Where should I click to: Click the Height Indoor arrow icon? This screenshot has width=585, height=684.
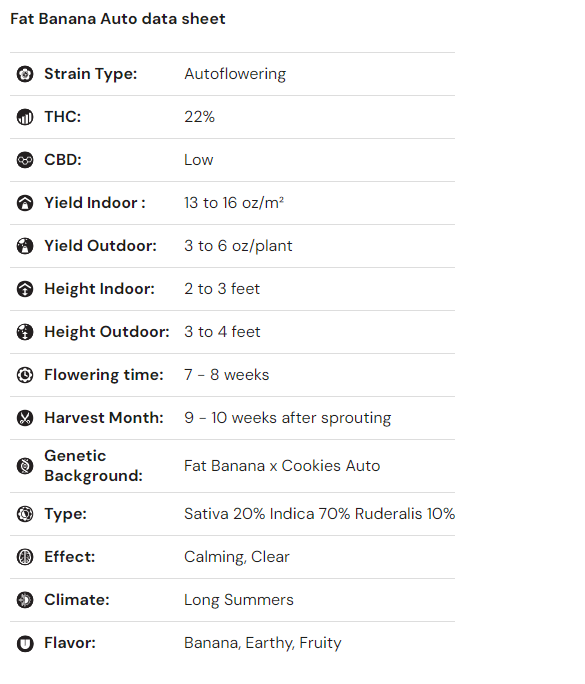tap(25, 289)
